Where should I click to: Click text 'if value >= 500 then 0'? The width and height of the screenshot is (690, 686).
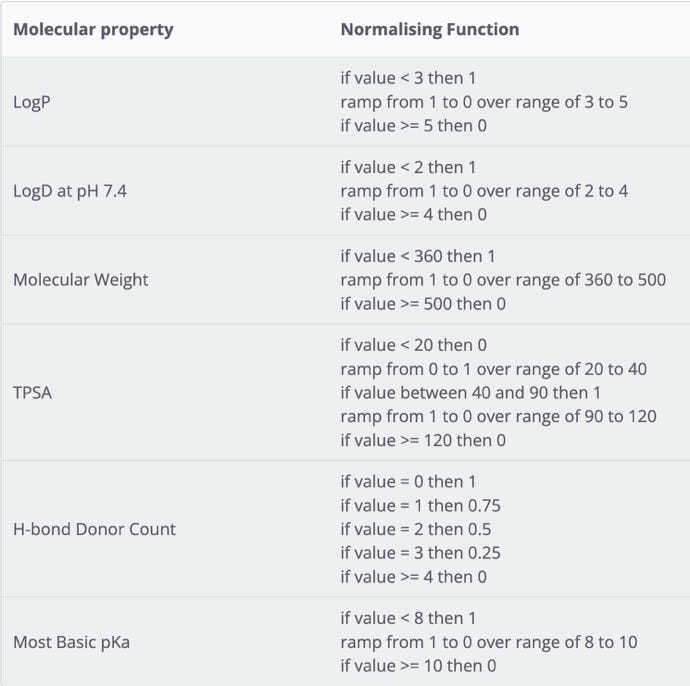coord(423,304)
